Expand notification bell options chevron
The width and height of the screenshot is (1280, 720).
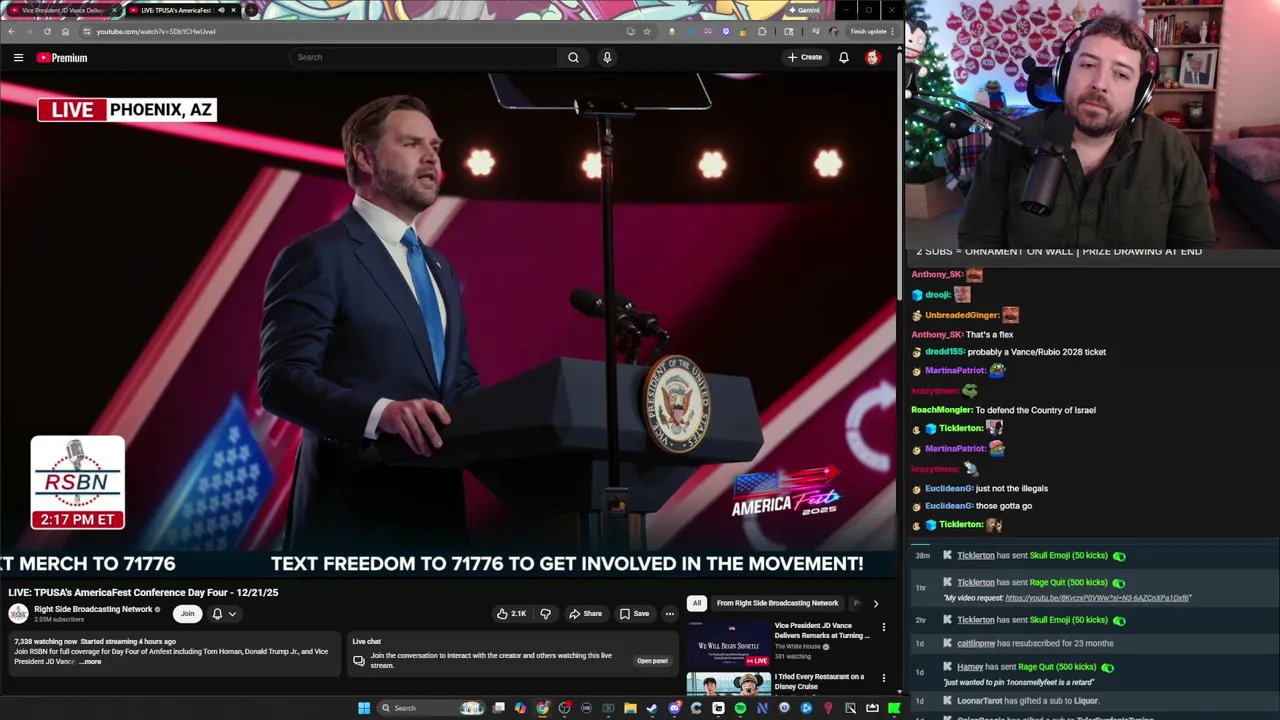232,614
